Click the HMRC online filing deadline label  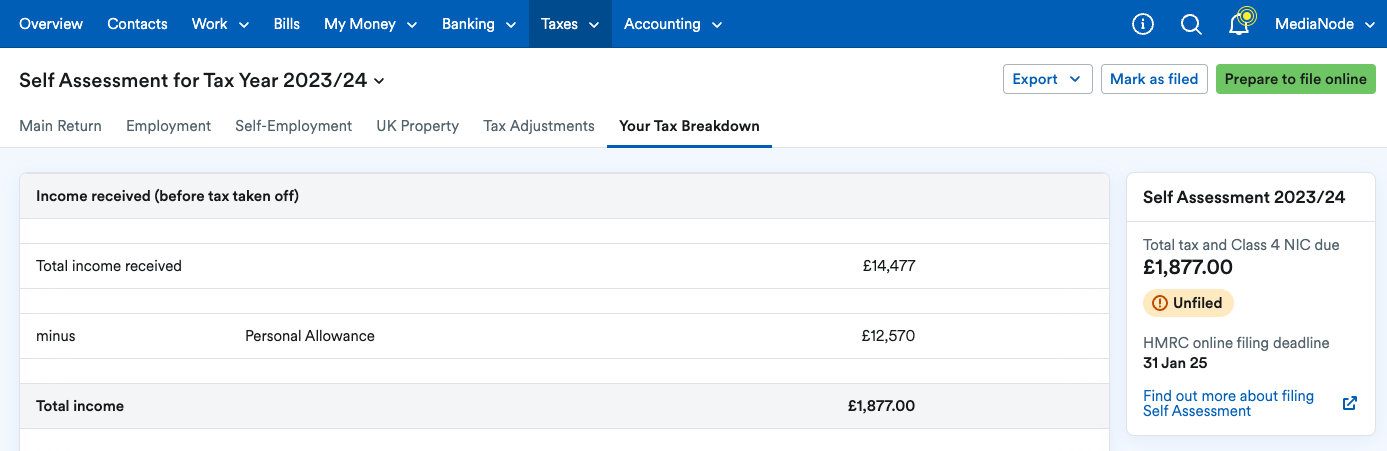(x=1236, y=343)
